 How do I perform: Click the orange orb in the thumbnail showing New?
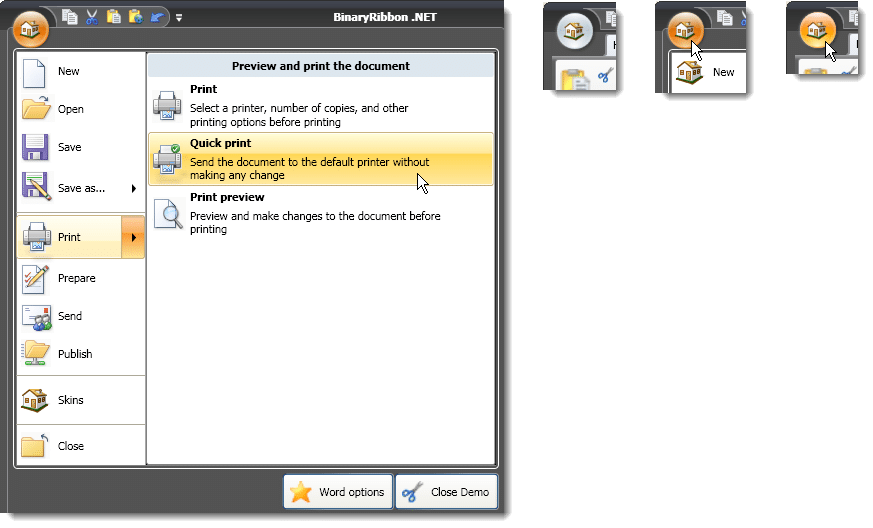(x=685, y=30)
